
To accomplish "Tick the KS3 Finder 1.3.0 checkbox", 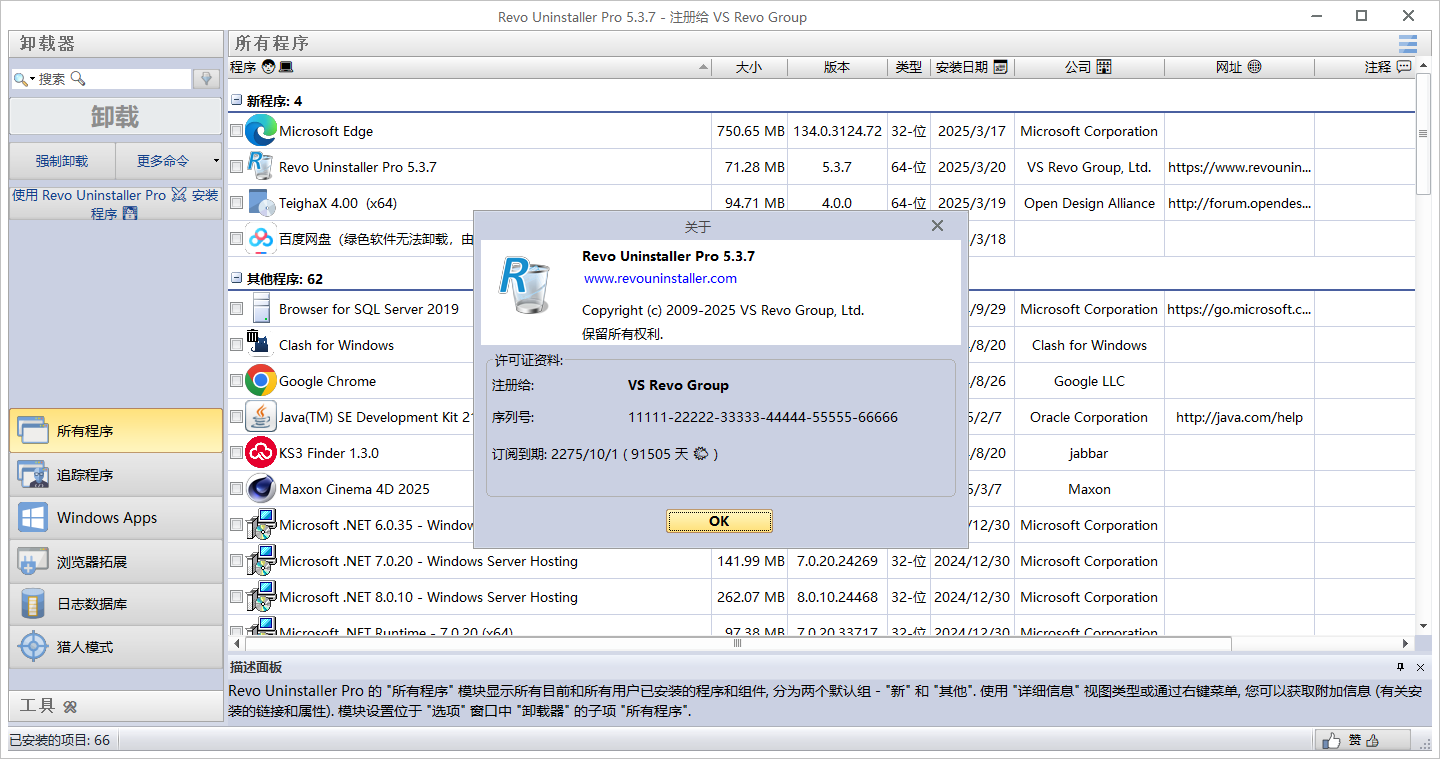I will (x=236, y=453).
